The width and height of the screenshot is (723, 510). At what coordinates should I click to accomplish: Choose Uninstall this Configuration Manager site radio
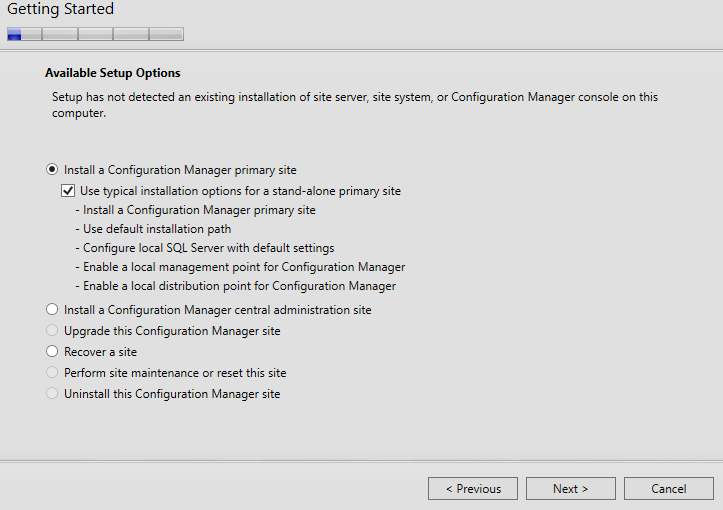tap(52, 393)
